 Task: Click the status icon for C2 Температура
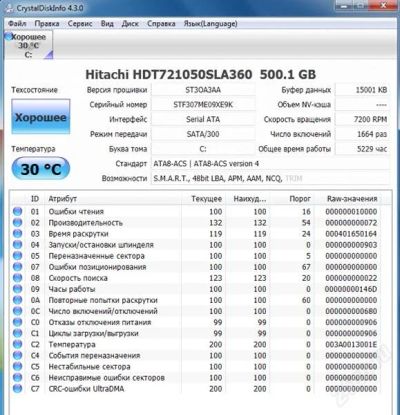point(18,344)
